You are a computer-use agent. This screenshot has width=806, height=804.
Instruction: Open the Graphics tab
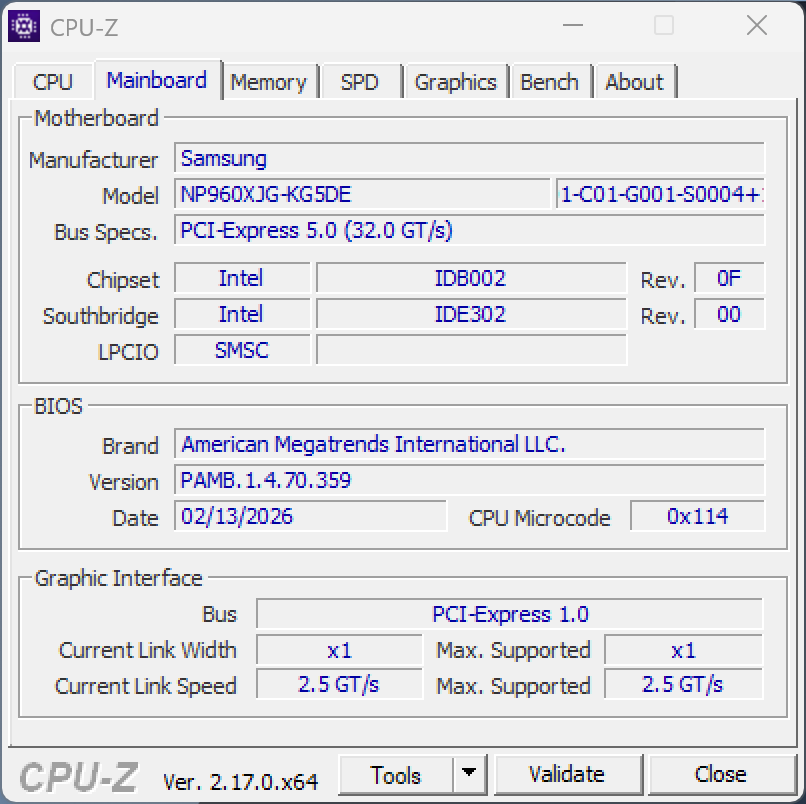tap(455, 82)
